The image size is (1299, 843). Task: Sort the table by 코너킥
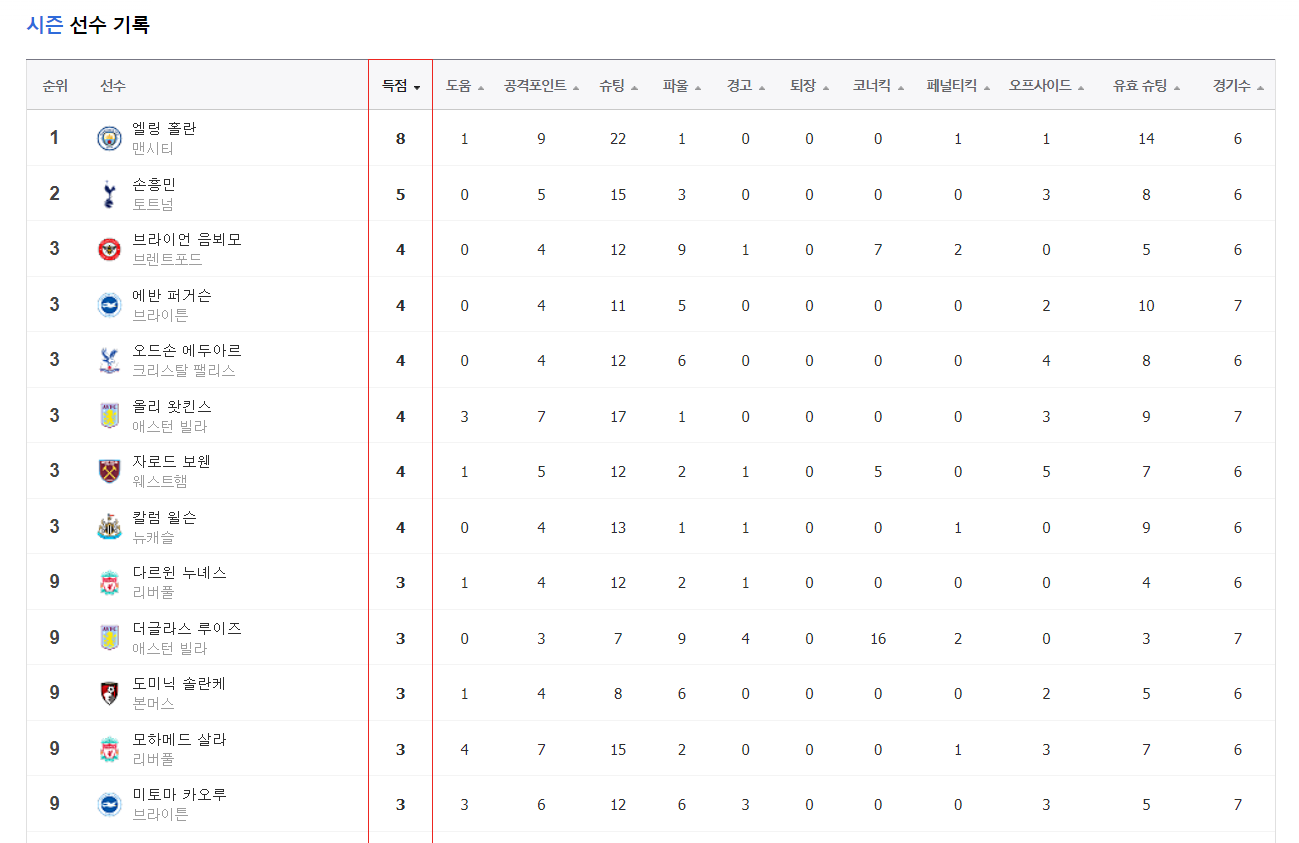point(878,86)
